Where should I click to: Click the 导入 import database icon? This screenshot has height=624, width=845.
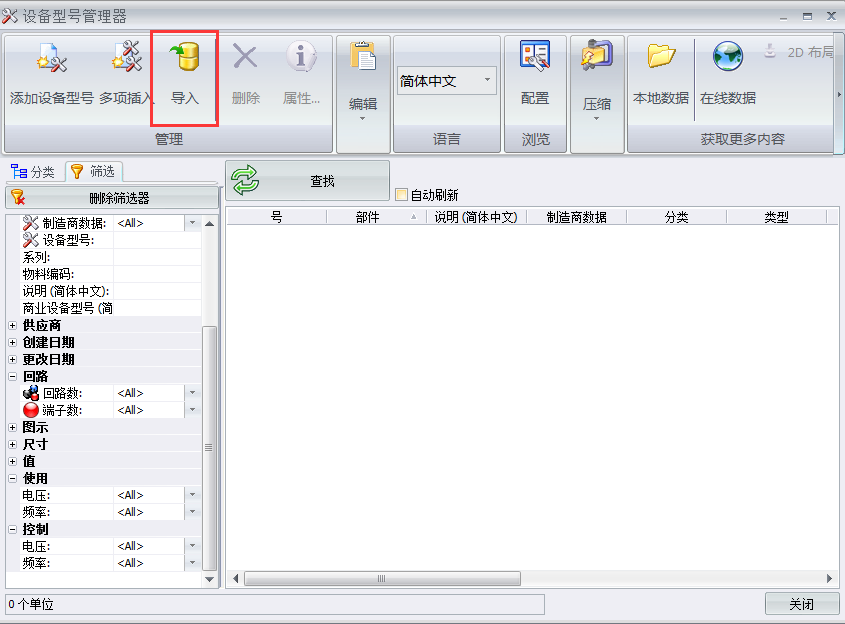coord(185,57)
